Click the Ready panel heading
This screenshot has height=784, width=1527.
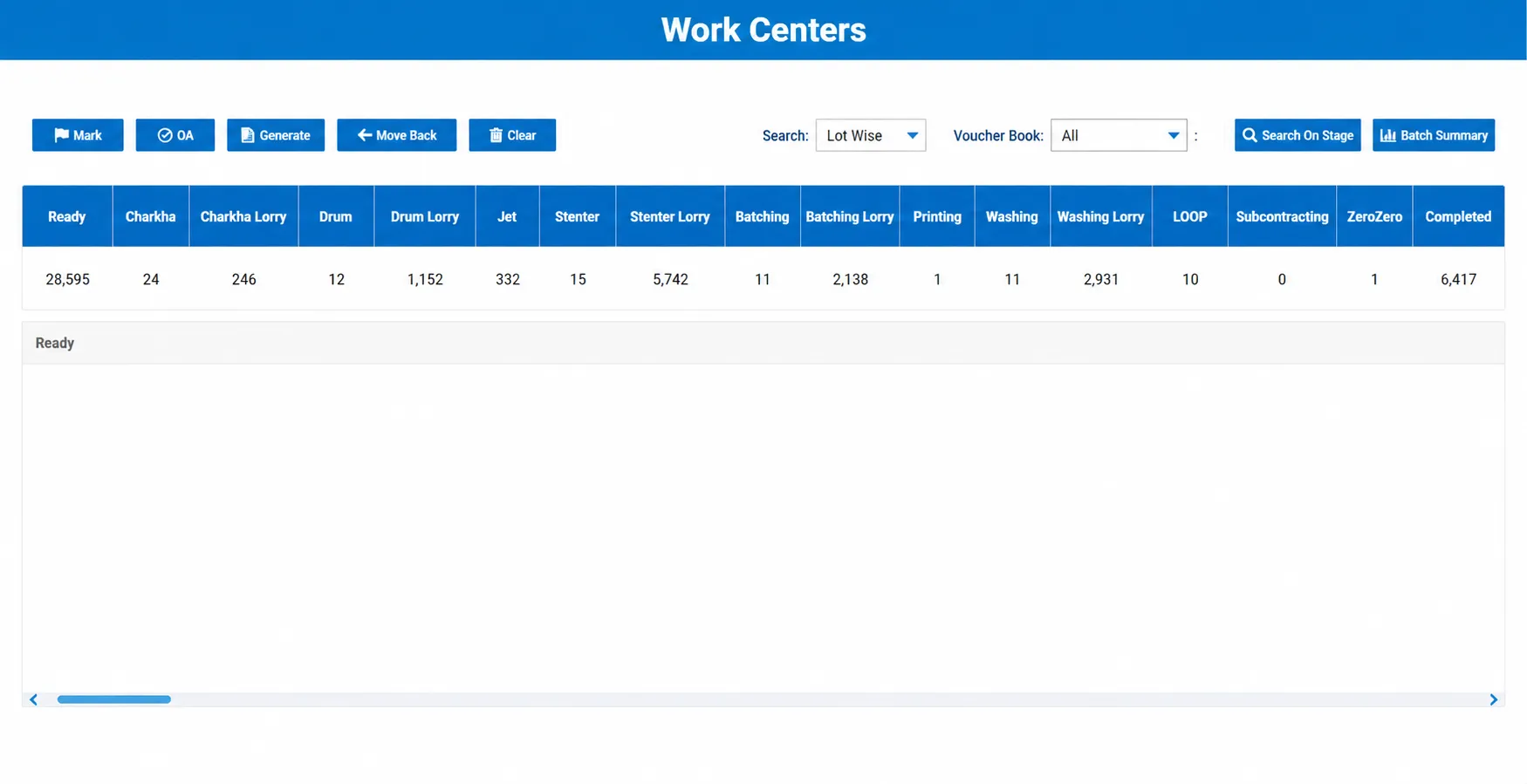[55, 343]
